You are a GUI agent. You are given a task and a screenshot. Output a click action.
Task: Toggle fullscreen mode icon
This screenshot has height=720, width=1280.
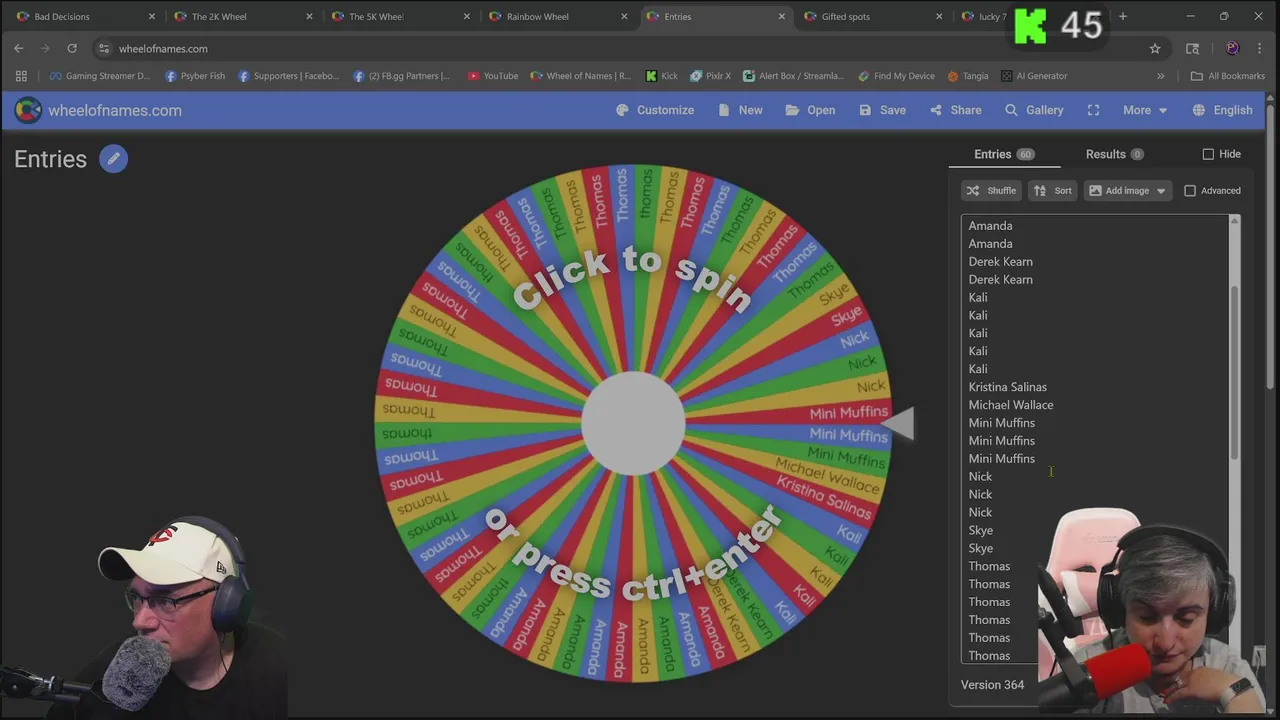1093,110
